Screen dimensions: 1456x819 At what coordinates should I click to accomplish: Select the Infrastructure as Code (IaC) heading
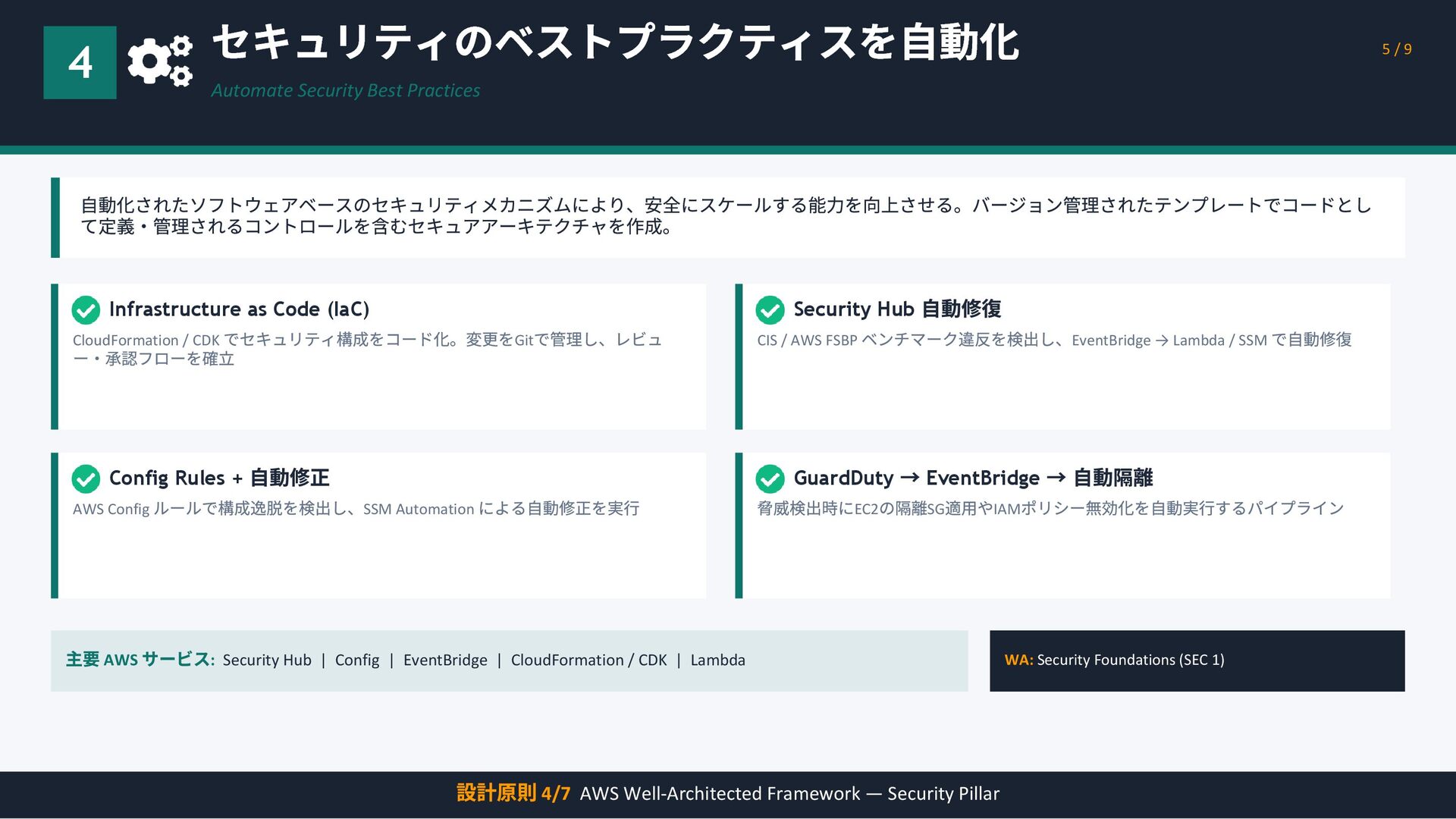pos(239,309)
